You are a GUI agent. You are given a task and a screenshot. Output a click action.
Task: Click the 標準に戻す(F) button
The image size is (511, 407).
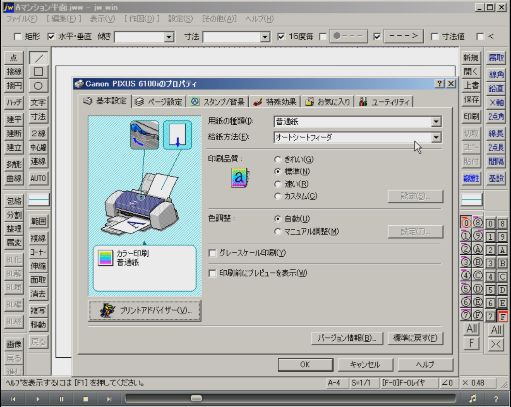tap(415, 338)
